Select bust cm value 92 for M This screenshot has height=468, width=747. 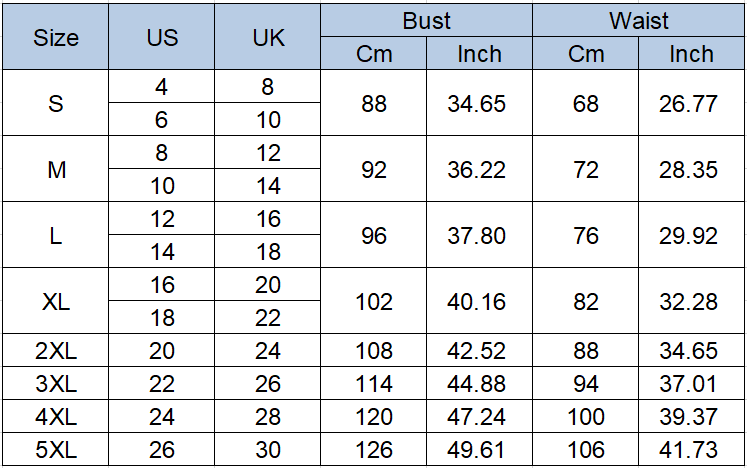(x=374, y=169)
